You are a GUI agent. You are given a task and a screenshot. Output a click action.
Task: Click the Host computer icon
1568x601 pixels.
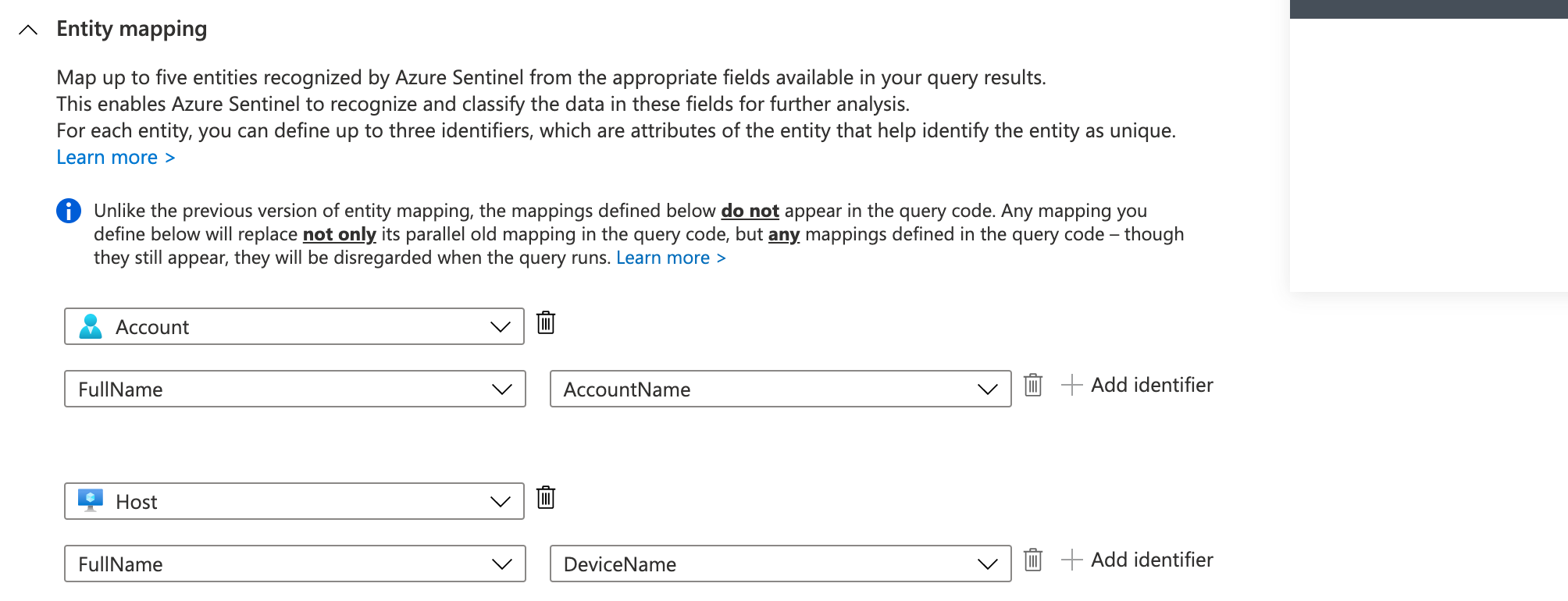click(x=91, y=500)
